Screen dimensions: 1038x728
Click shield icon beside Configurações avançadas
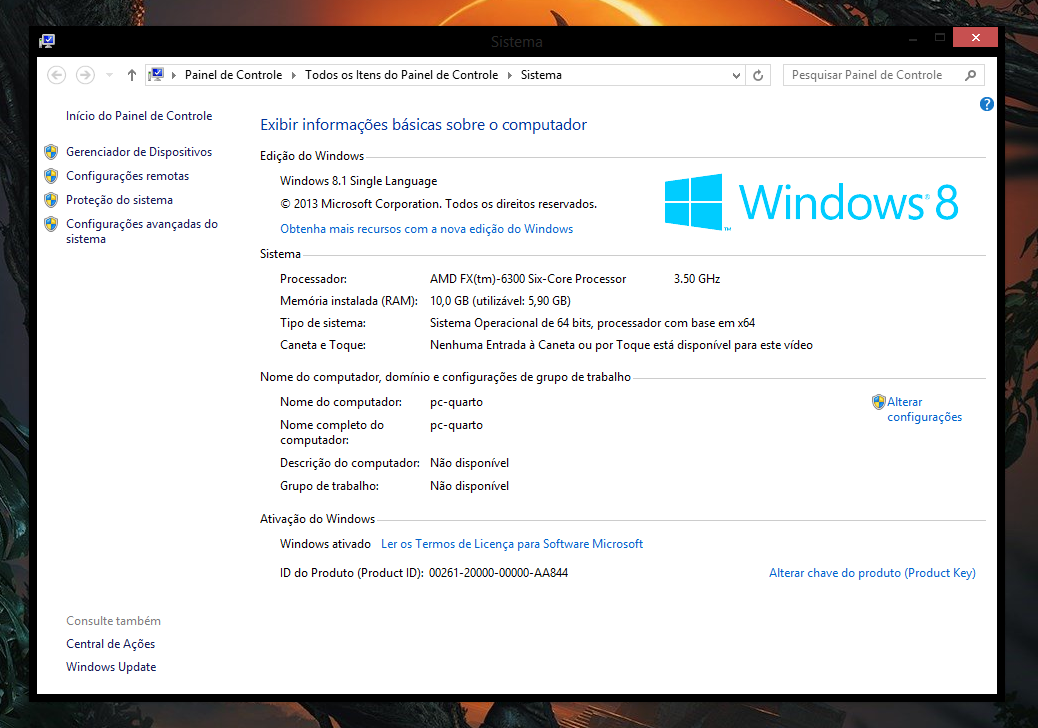pyautogui.click(x=51, y=224)
